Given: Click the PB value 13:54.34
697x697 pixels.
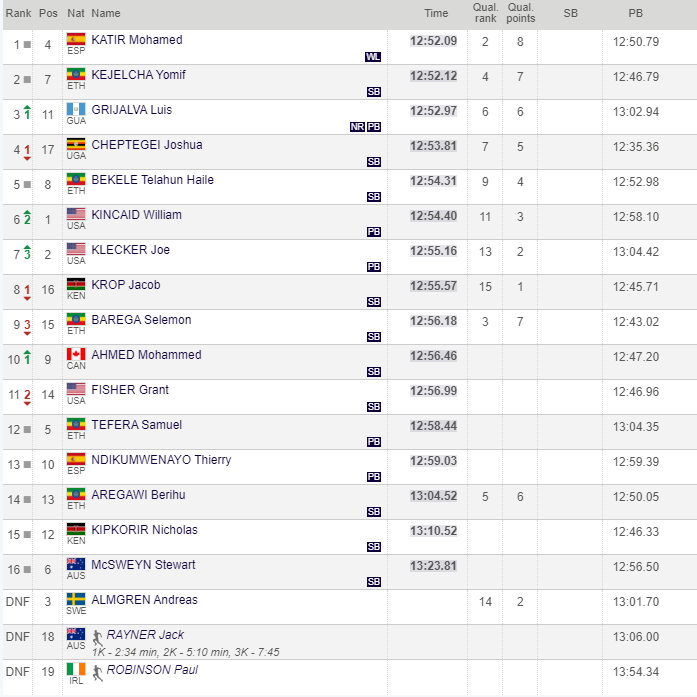Looking at the screenshot, I should click(x=636, y=672).
